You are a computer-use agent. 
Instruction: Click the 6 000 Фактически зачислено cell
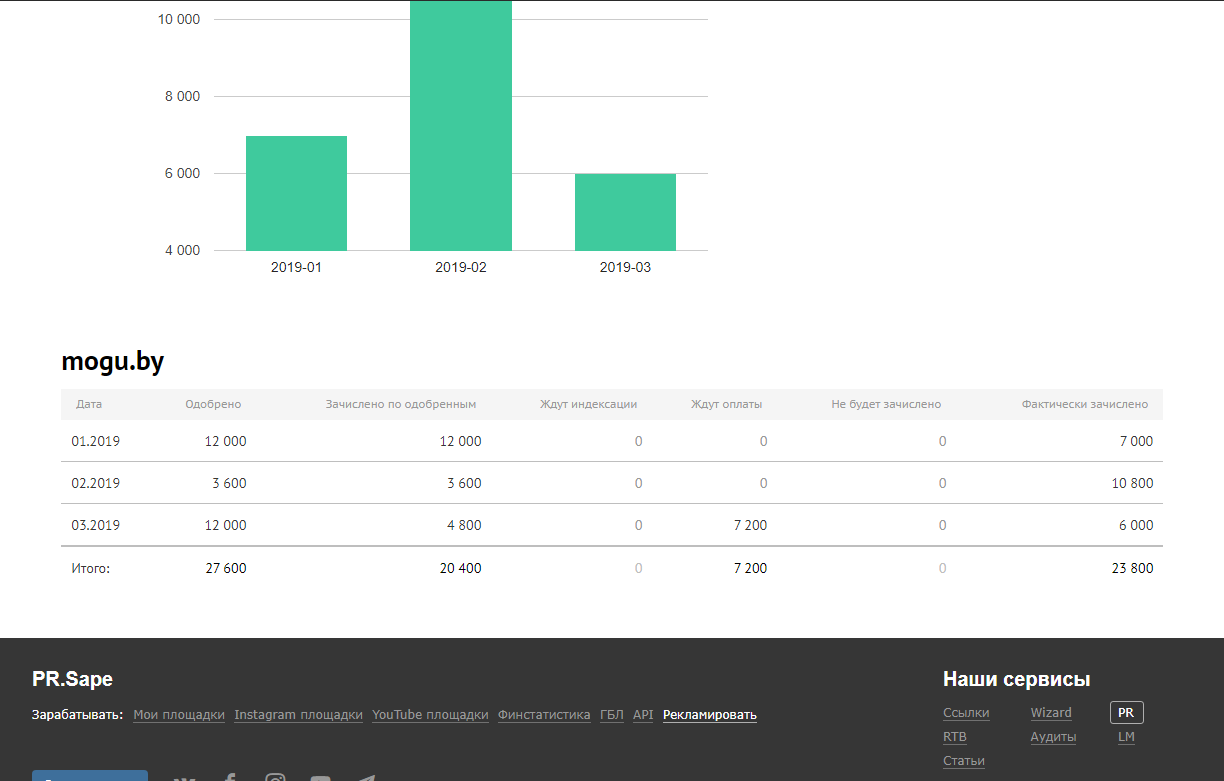[1136, 525]
